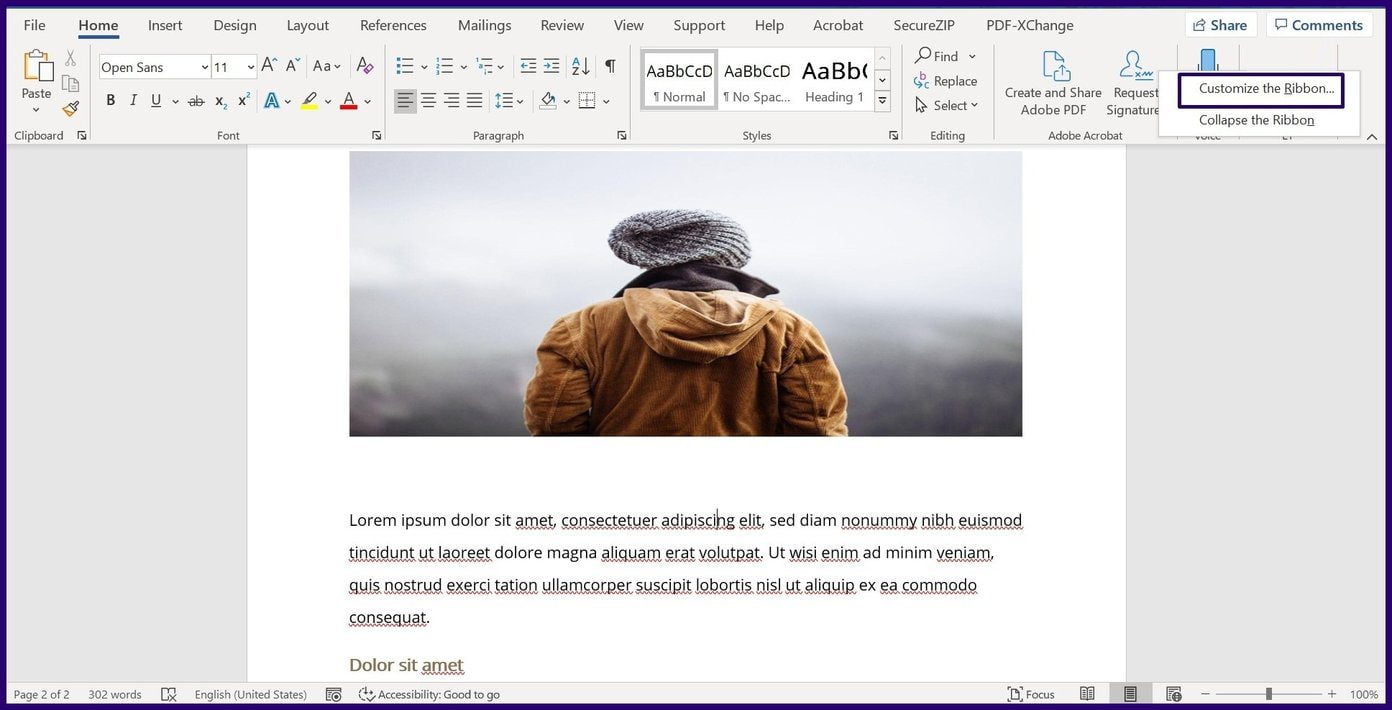This screenshot has height=710, width=1392.
Task: Click the Share button
Action: click(x=1219, y=25)
